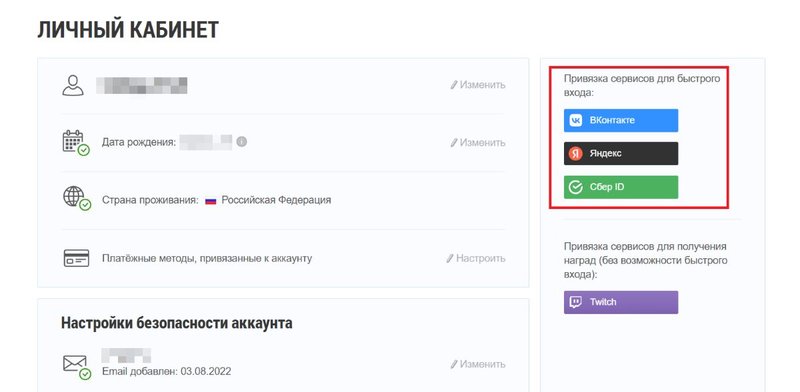Image resolution: width=800 pixels, height=392 pixels.
Task: Click the 'Страна проживания:' label
Action: [150, 200]
